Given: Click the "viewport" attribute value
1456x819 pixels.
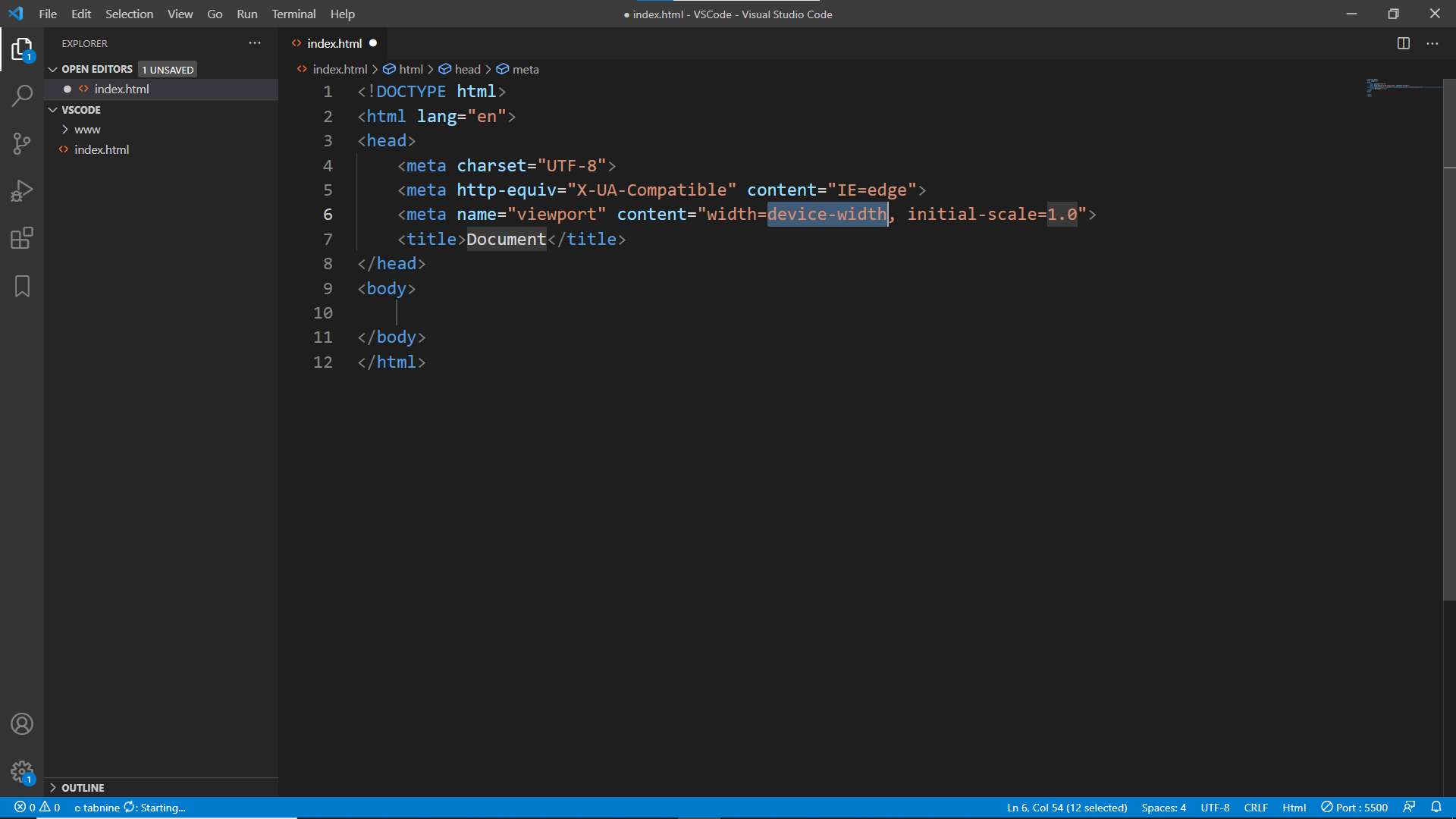Looking at the screenshot, I should [557, 215].
